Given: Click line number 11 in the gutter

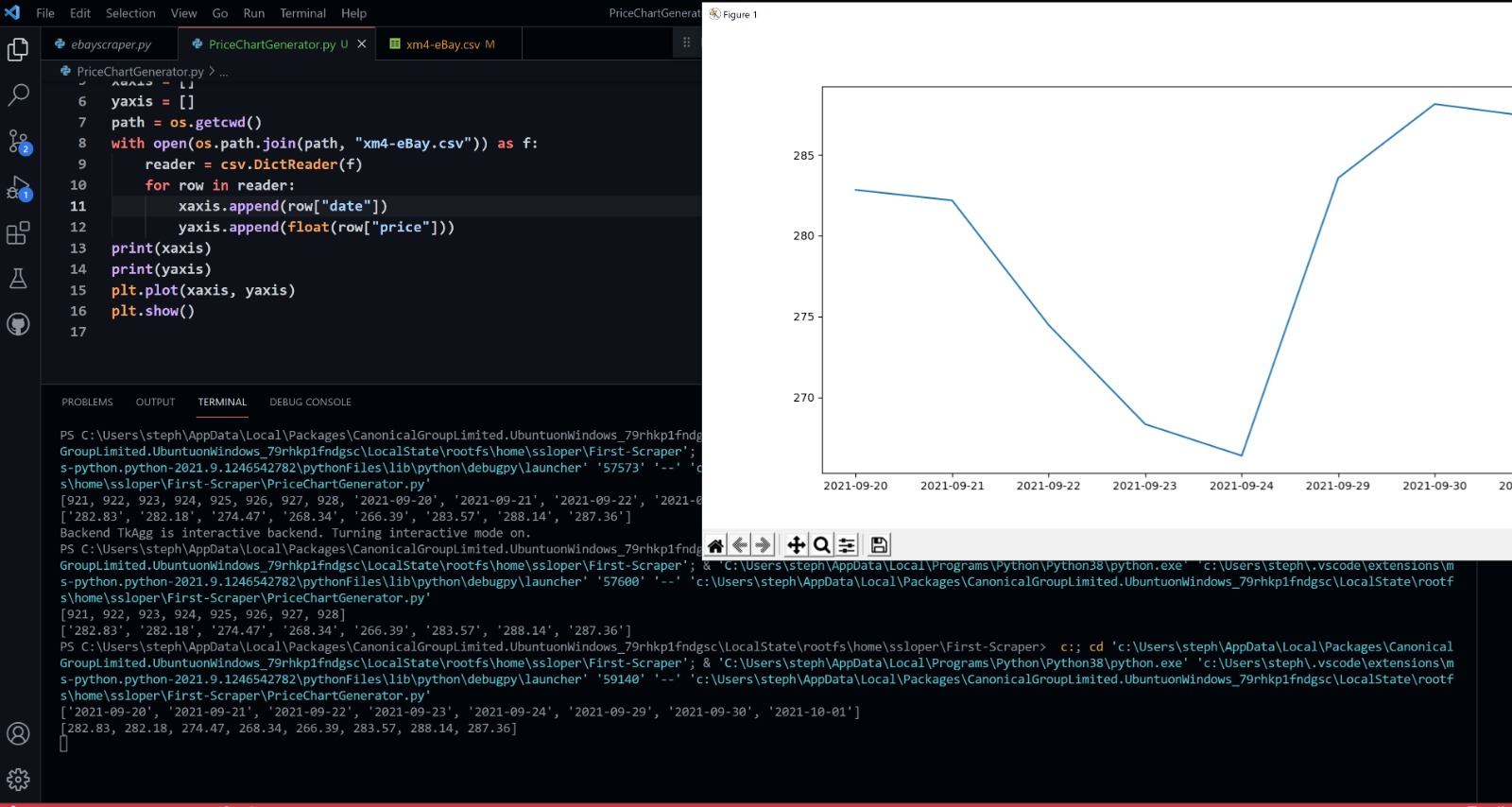Looking at the screenshot, I should 78,206.
